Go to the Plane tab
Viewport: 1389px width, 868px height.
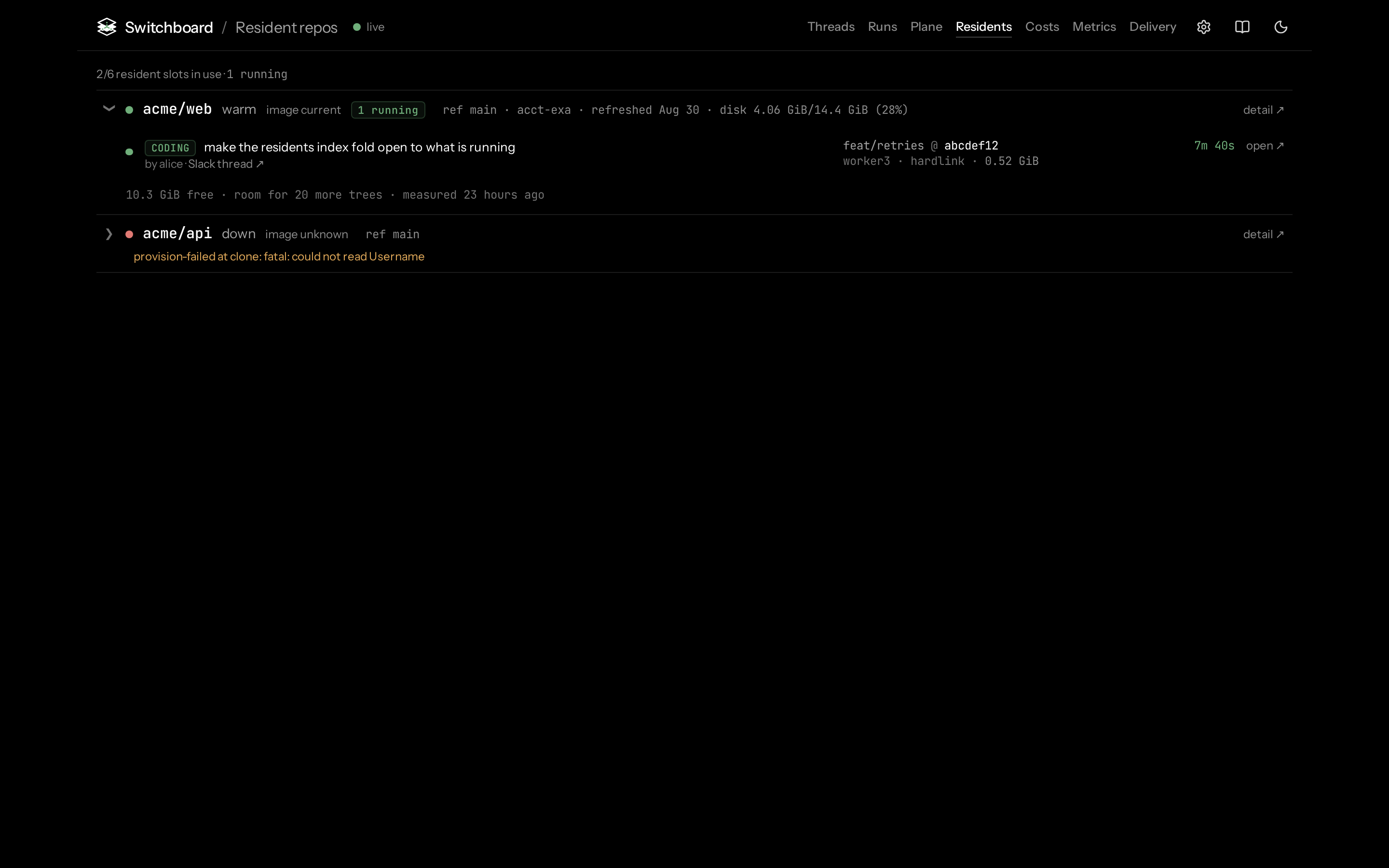(926, 27)
